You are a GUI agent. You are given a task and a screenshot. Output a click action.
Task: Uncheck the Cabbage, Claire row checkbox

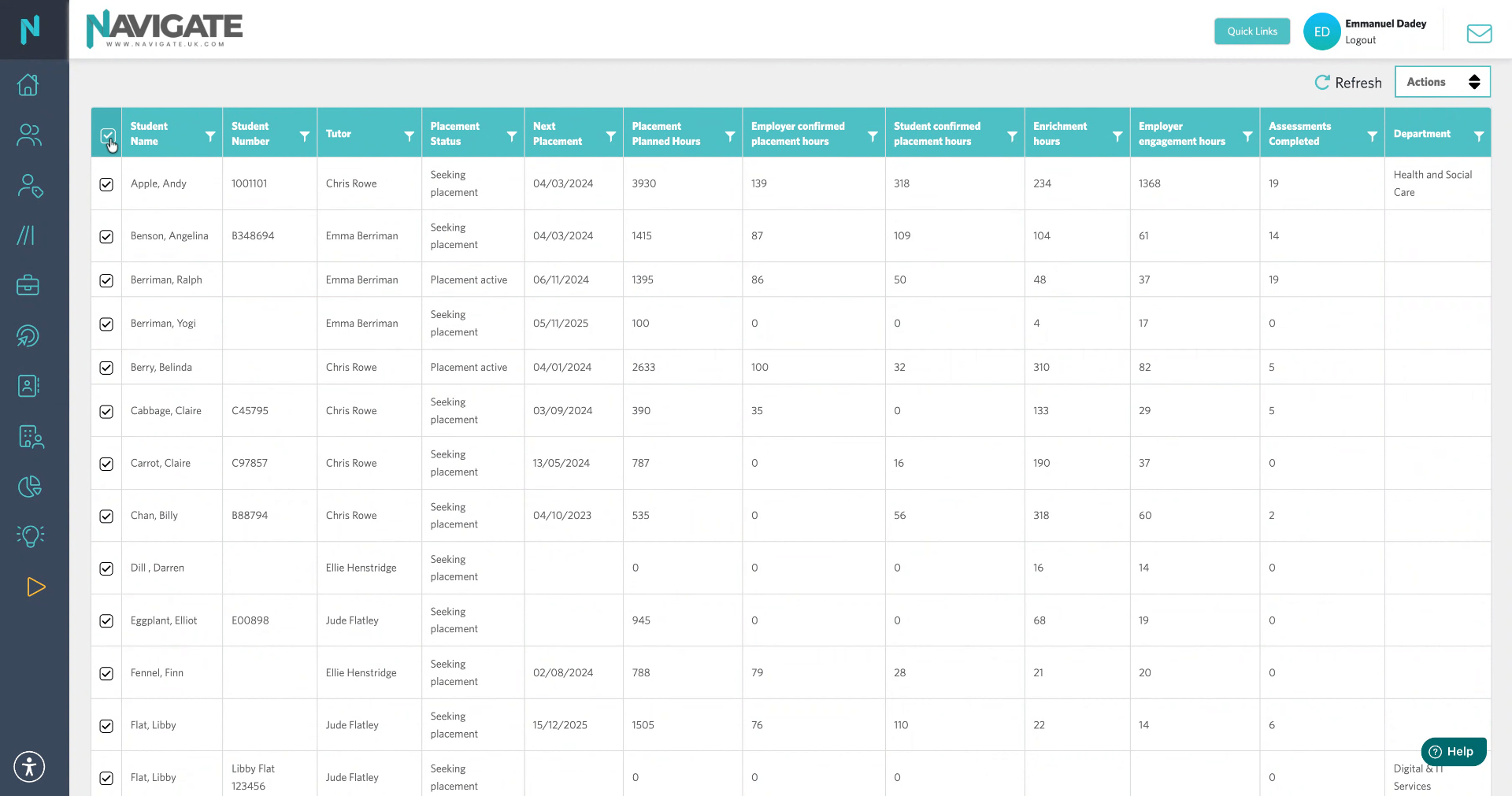[106, 411]
